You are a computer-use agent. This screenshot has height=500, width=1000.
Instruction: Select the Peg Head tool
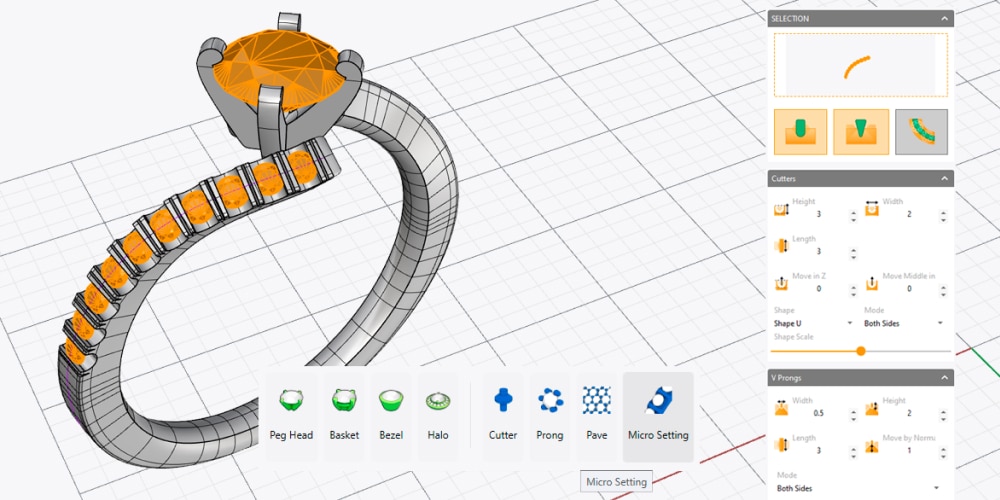click(291, 415)
